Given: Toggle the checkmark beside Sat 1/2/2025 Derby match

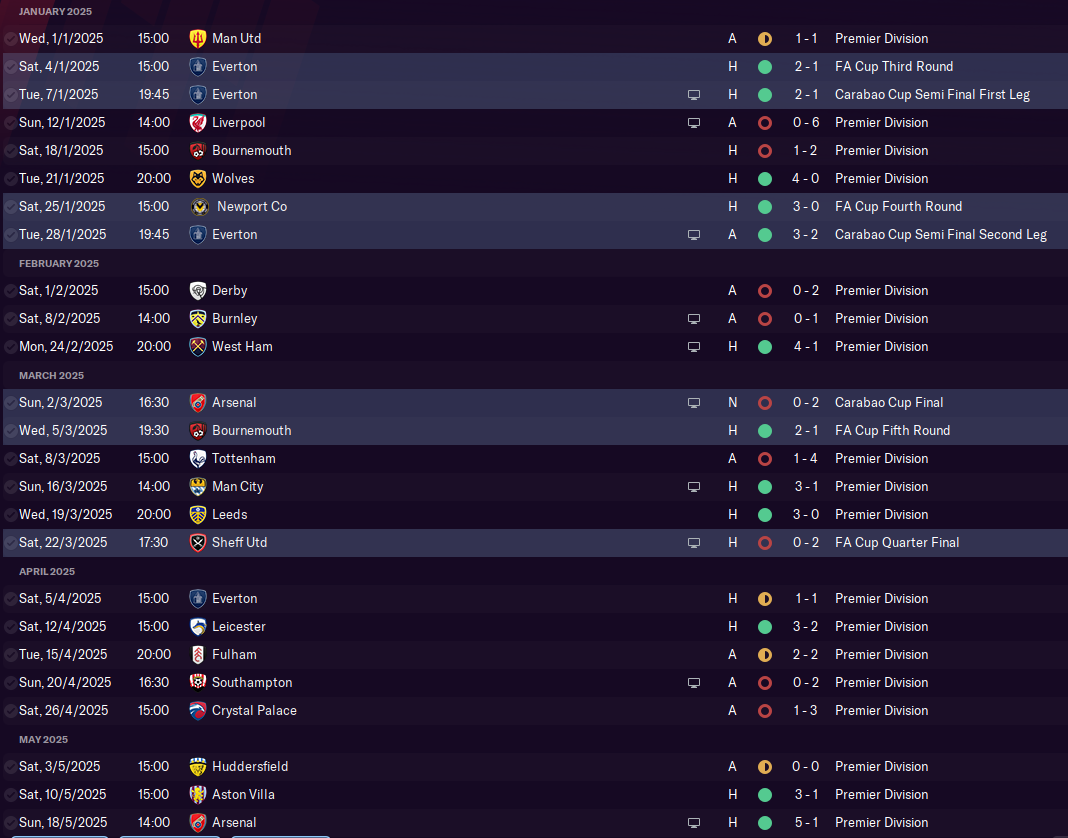Looking at the screenshot, I should pyautogui.click(x=10, y=291).
